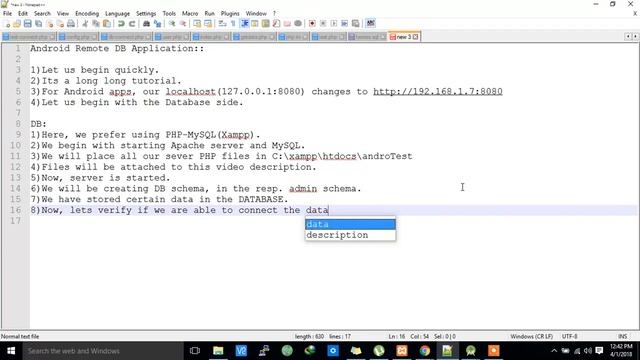Open the Encoding menu
This screenshot has height=360, width=640.
click(87, 13)
